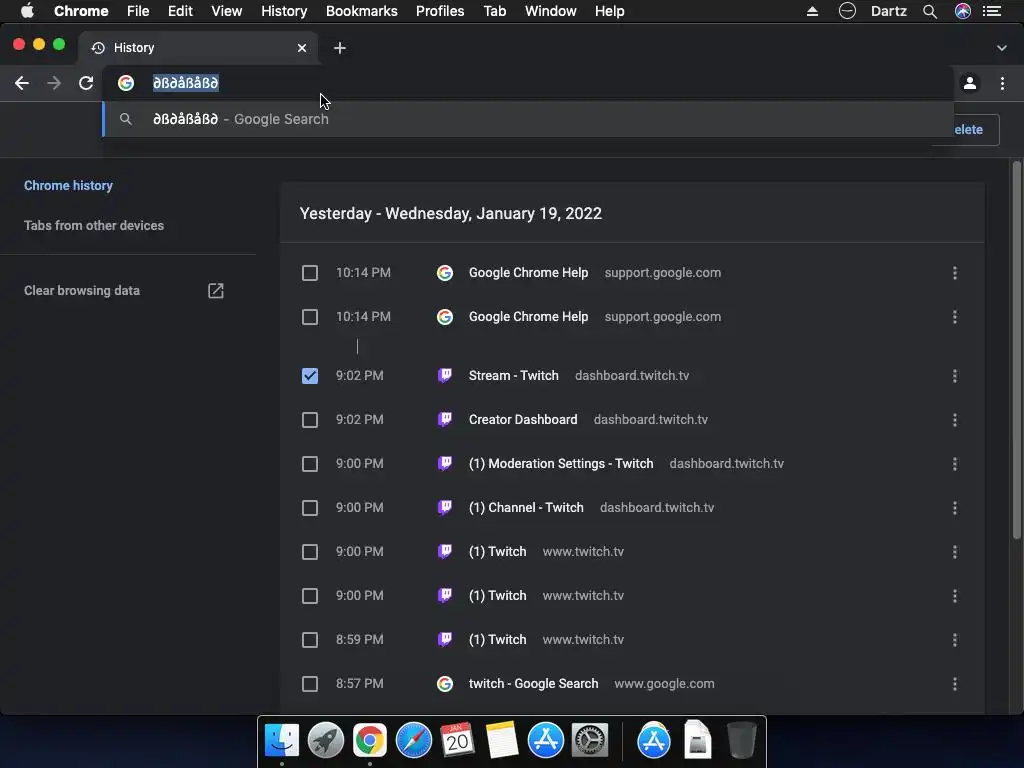
Task: Open the Chrome profile avatar icon
Action: point(970,83)
